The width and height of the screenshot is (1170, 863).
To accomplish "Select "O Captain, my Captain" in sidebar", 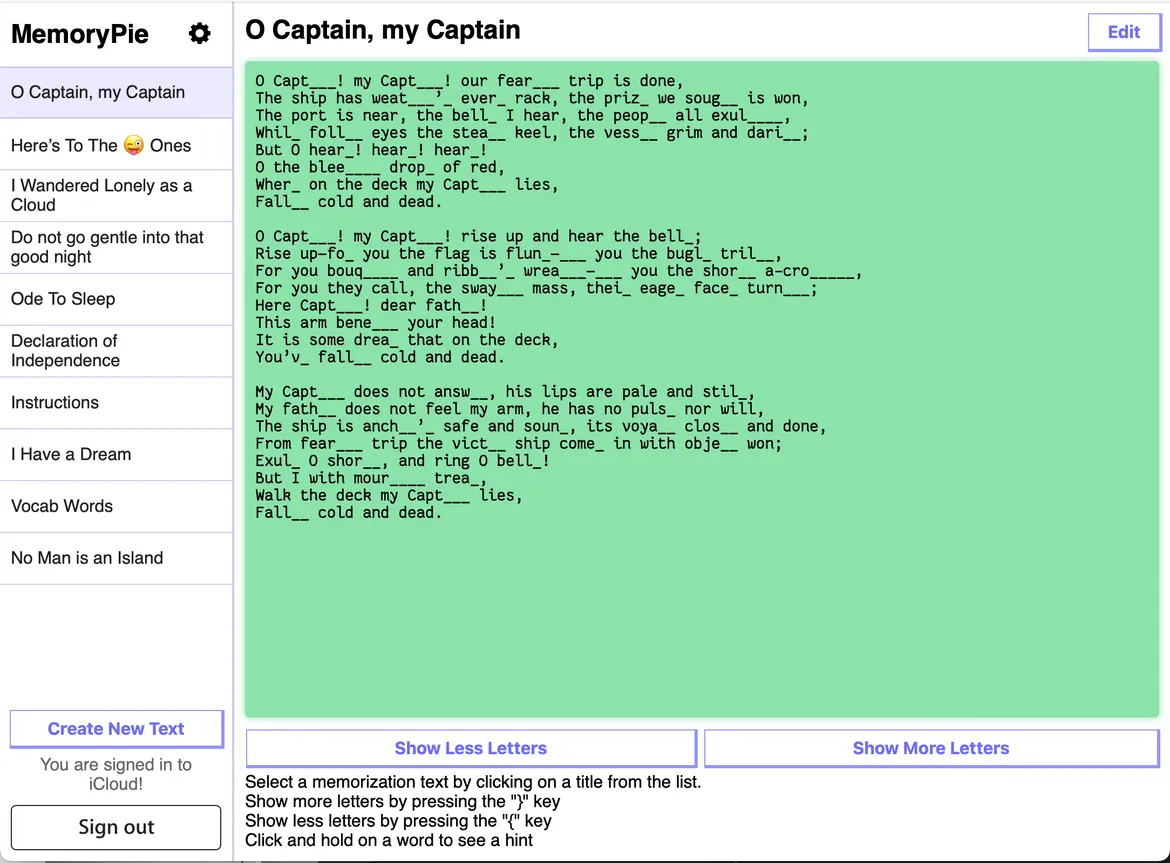I will tap(98, 92).
